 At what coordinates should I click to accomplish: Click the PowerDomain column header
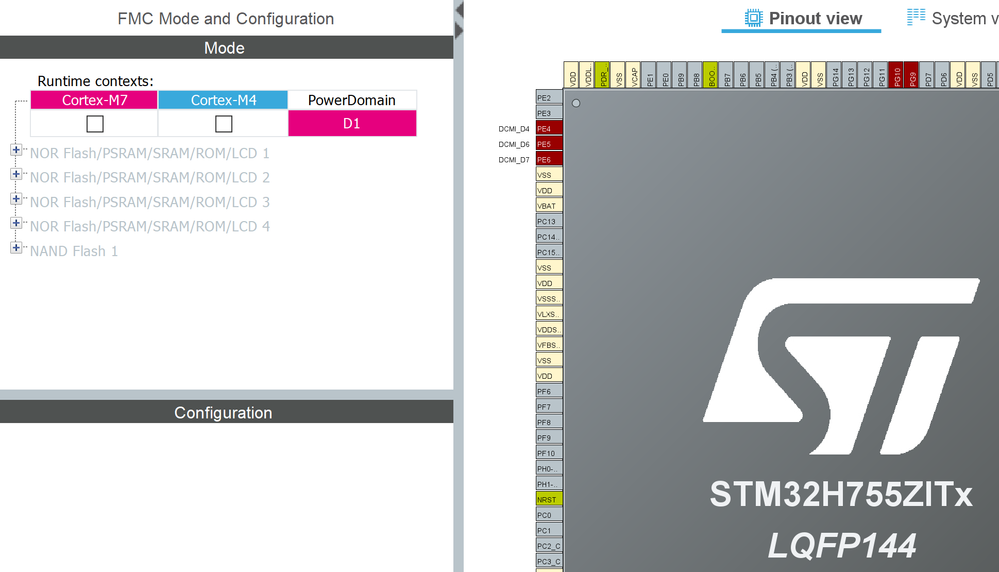[352, 100]
